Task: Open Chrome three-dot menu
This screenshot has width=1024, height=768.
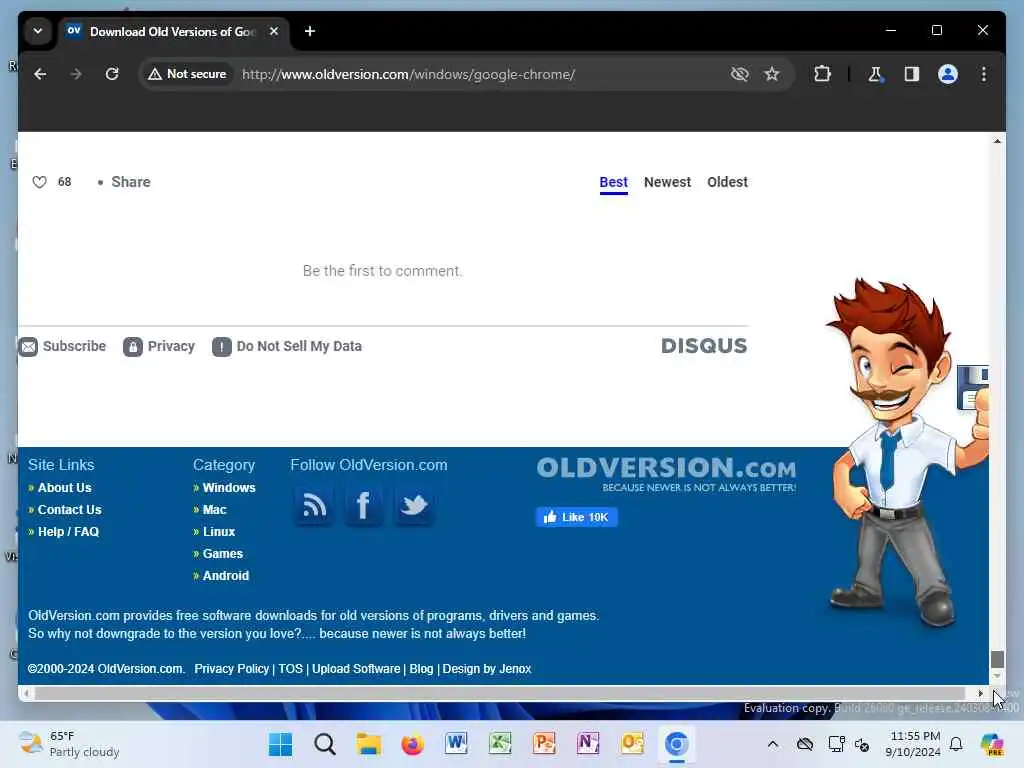Action: point(984,74)
